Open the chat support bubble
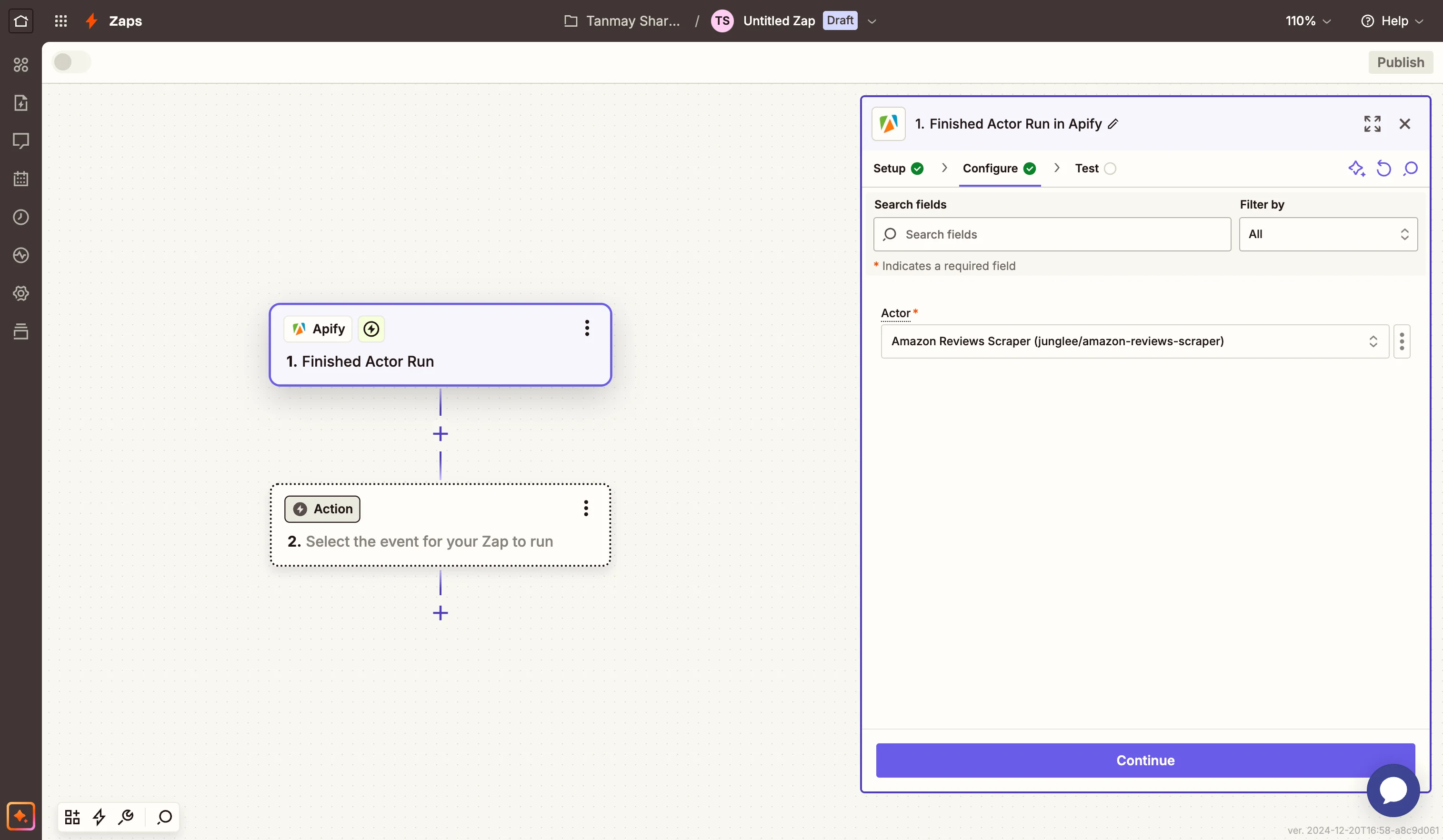 pyautogui.click(x=1393, y=790)
